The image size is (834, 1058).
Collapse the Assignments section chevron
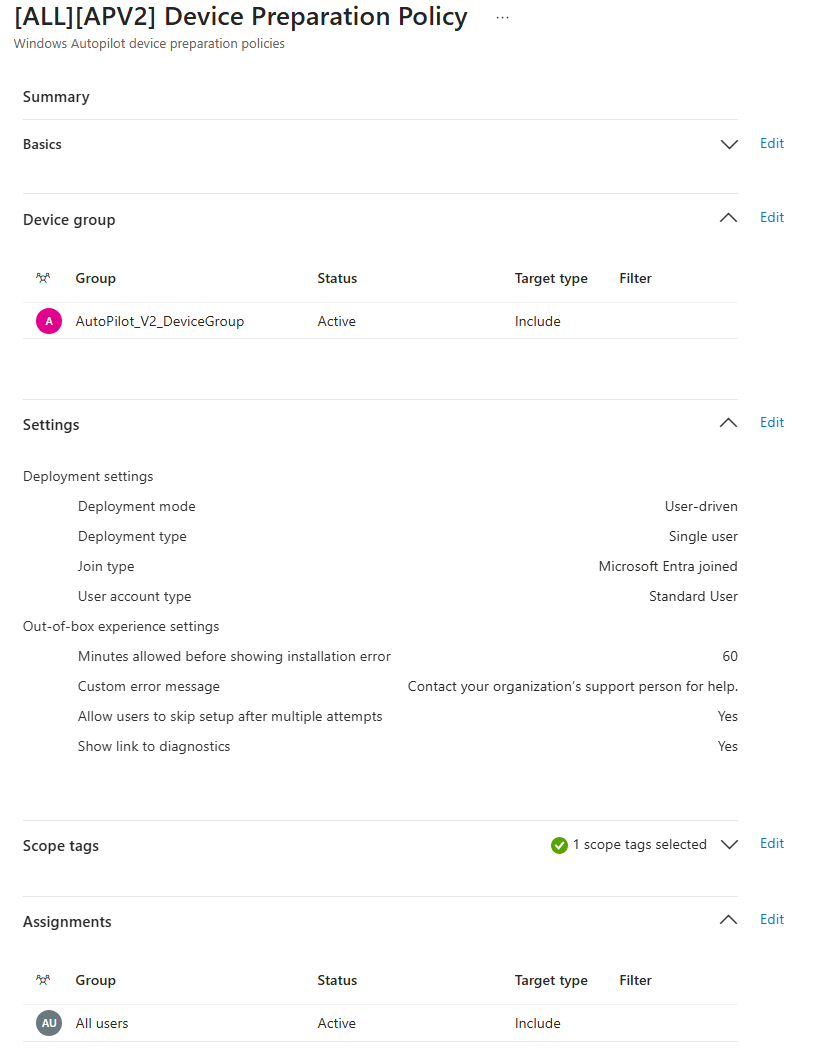(x=729, y=920)
